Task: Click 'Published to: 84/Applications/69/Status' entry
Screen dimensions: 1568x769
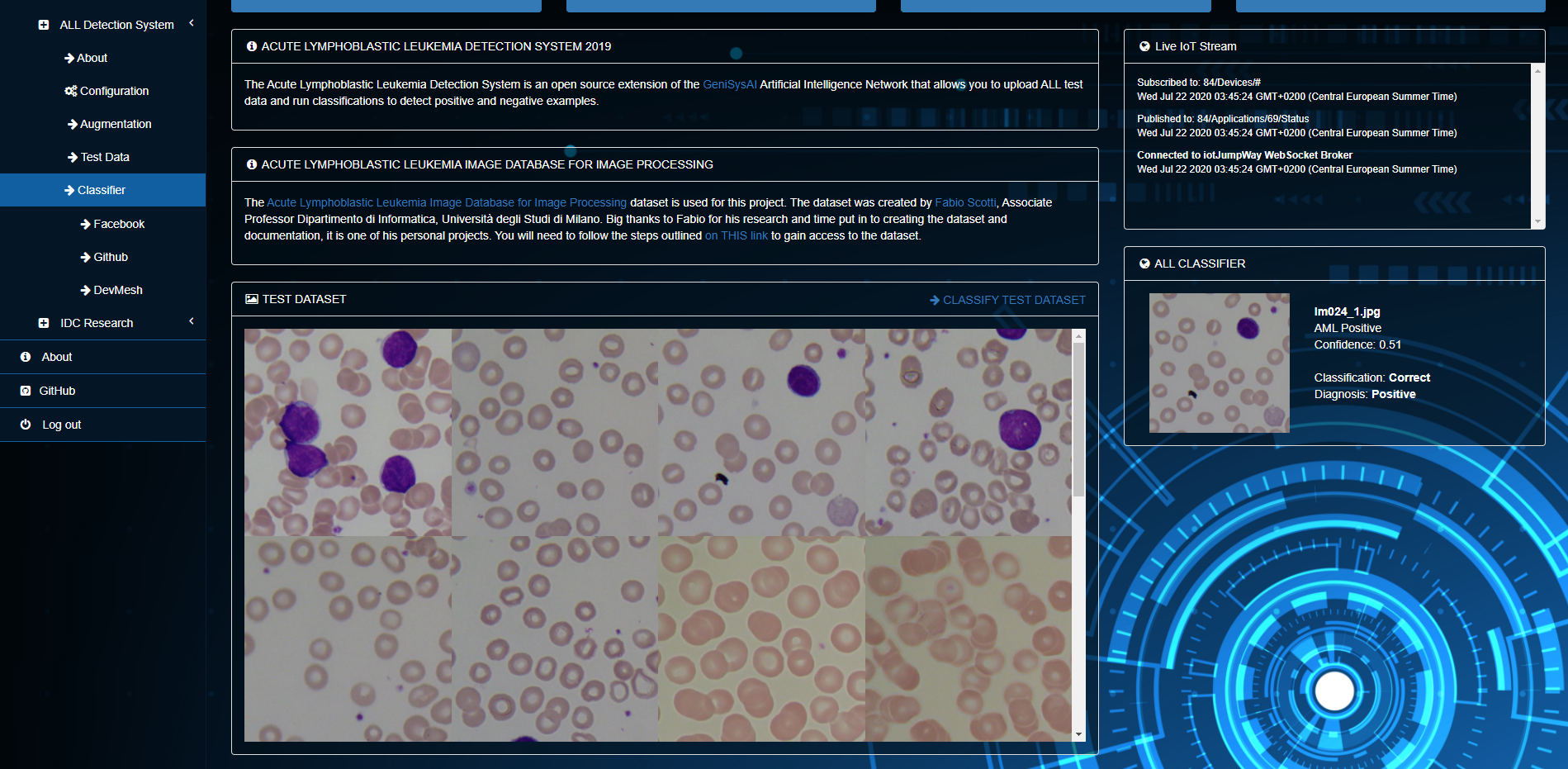Action: [1223, 119]
